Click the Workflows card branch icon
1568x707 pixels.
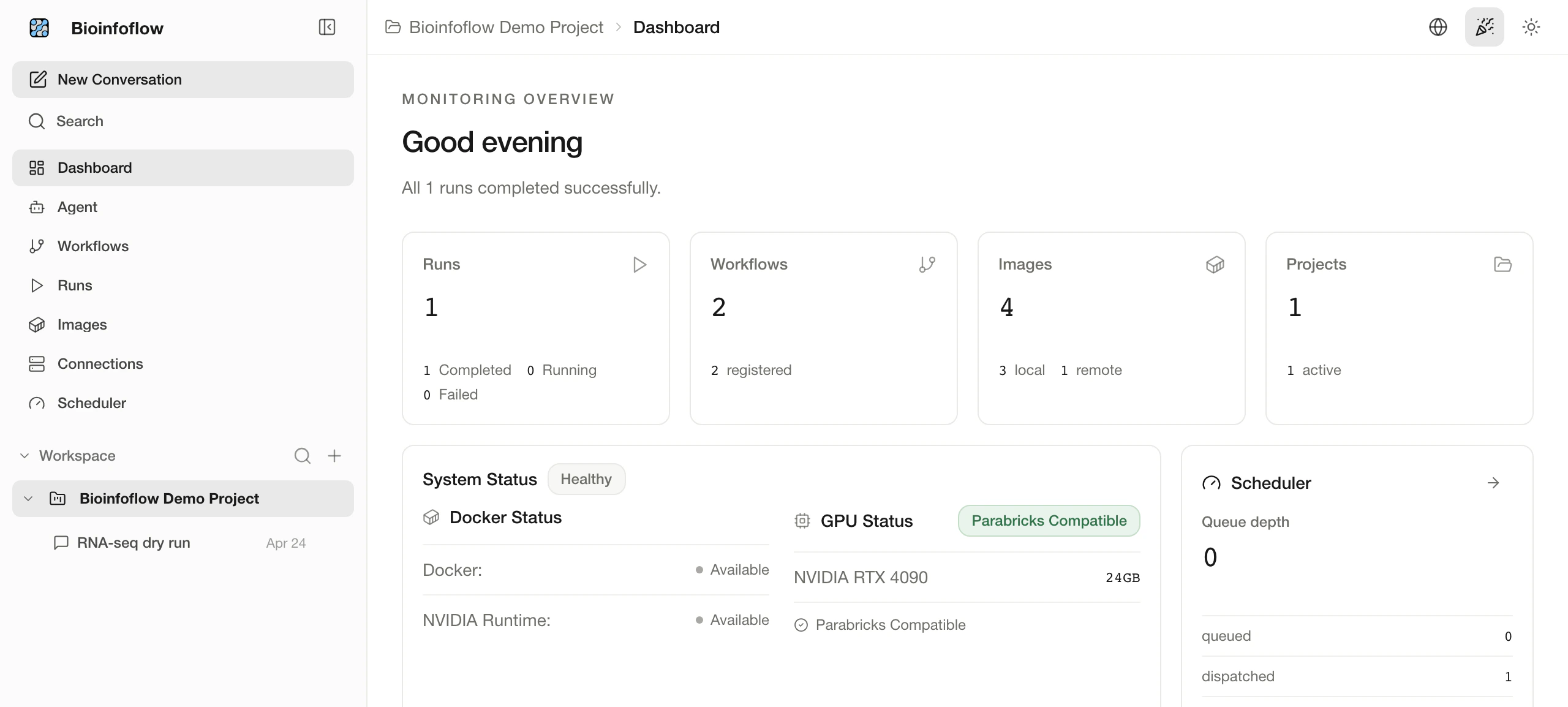[x=927, y=265]
